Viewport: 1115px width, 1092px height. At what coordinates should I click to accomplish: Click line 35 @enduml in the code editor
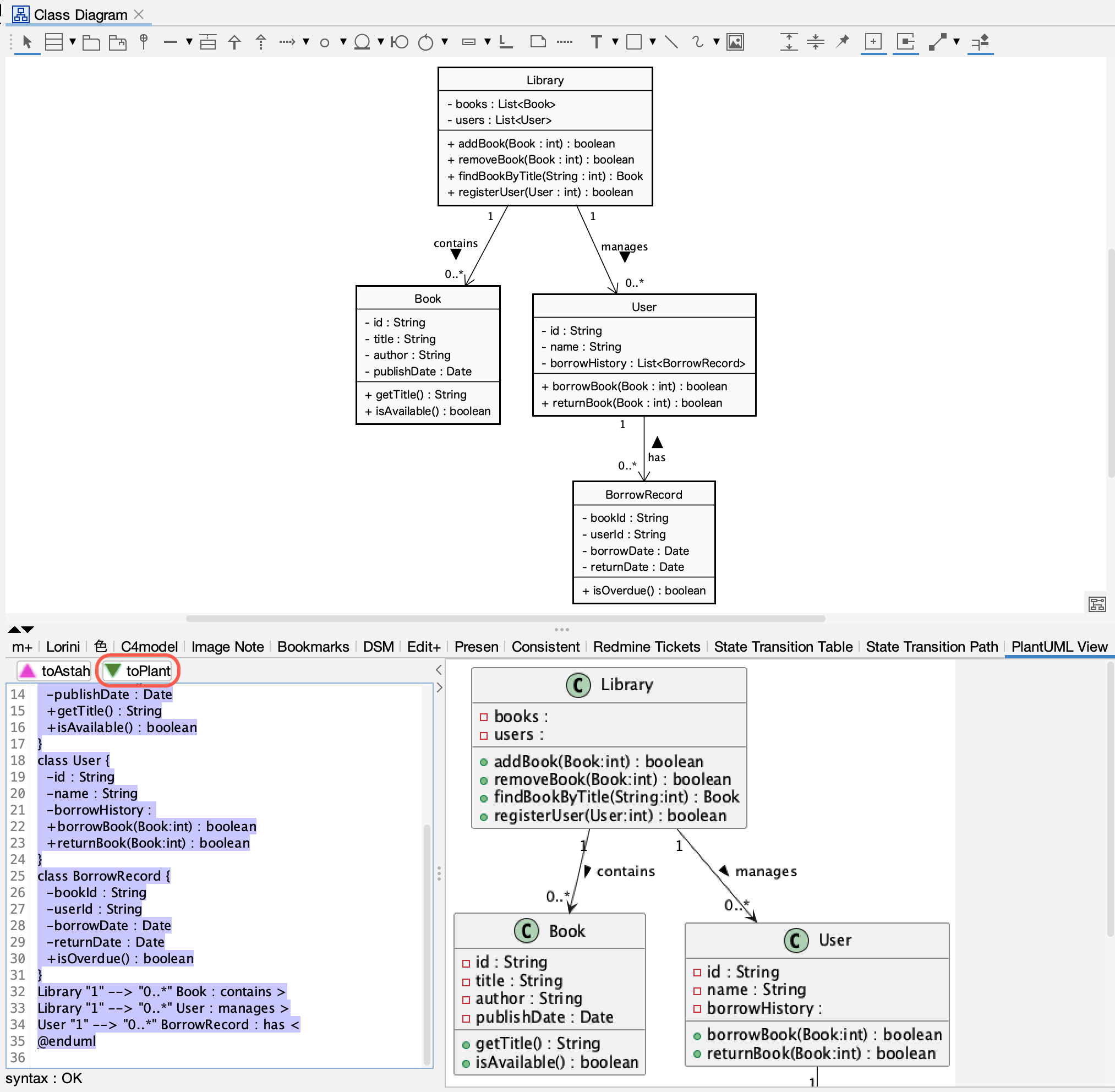(66, 1041)
